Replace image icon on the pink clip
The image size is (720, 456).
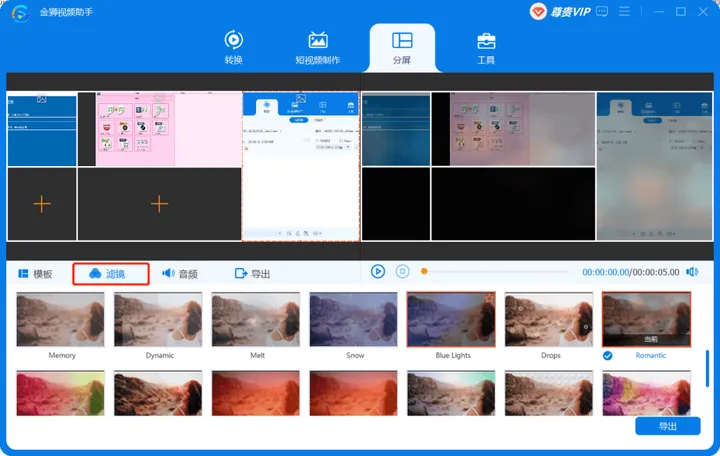(x=159, y=98)
